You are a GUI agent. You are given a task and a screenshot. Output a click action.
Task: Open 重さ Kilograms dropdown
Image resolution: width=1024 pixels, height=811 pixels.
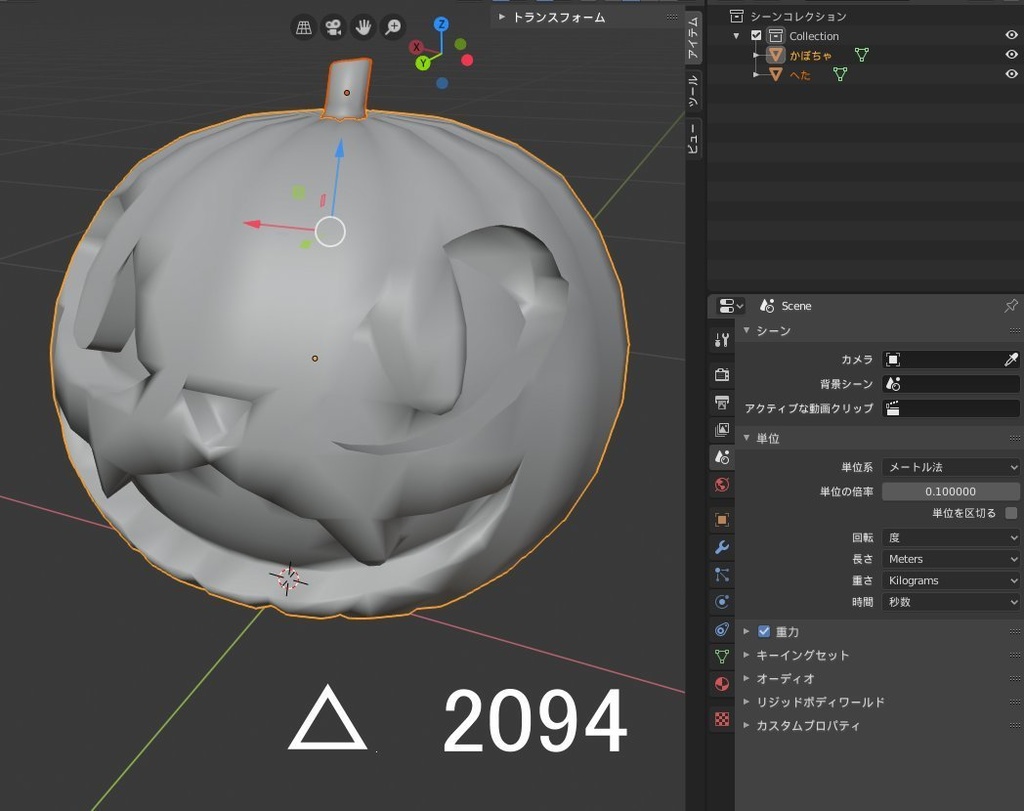(x=951, y=580)
